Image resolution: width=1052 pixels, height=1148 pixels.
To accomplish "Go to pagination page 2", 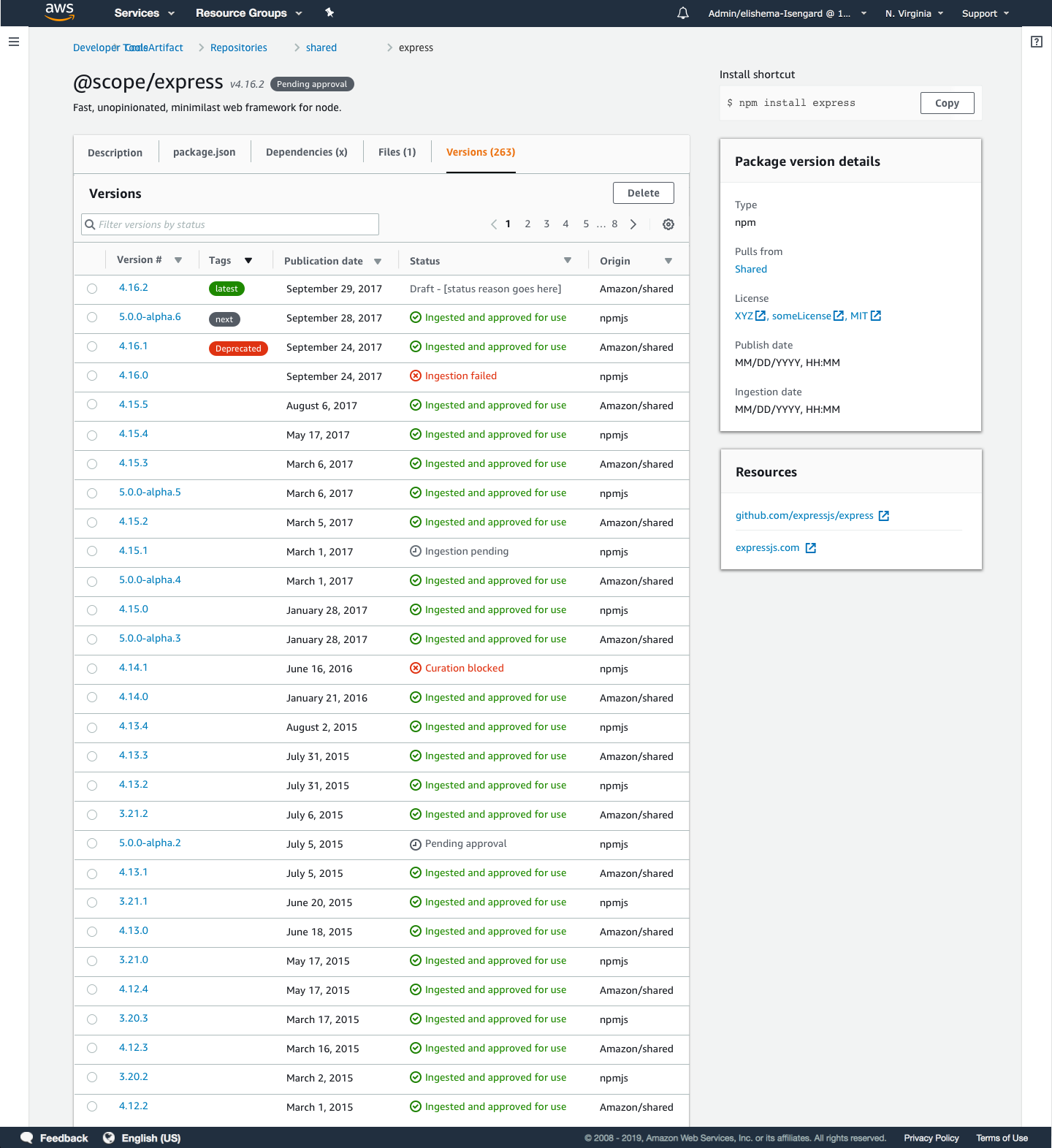I will (527, 224).
